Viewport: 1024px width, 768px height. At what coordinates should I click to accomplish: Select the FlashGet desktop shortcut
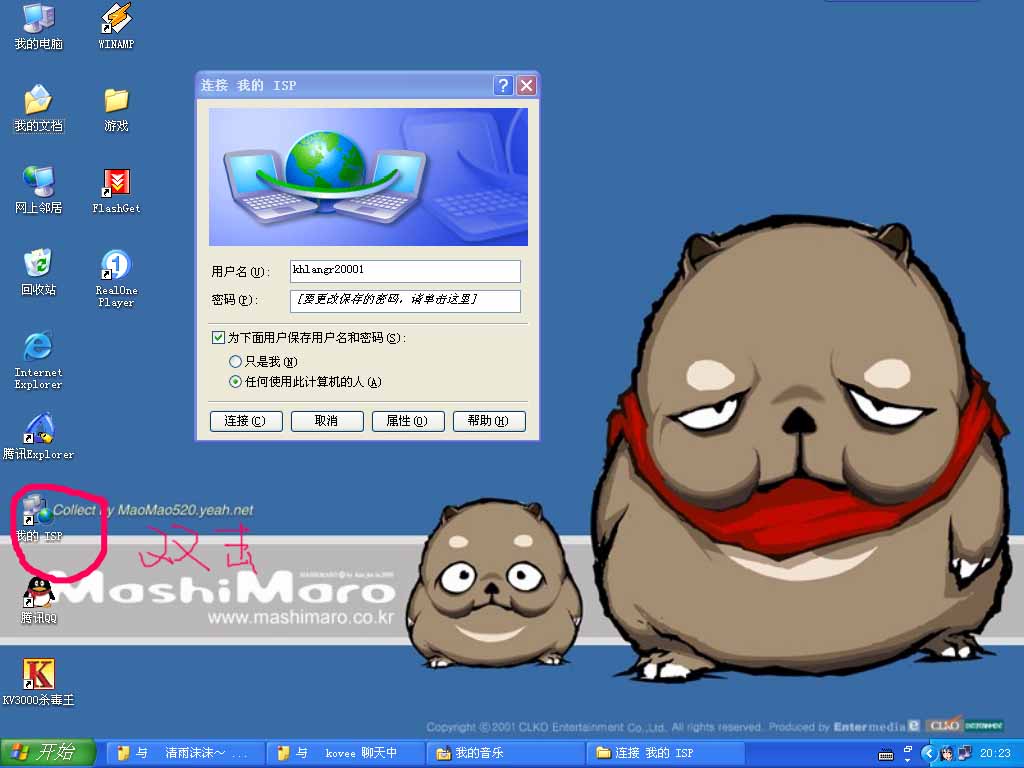(x=116, y=191)
